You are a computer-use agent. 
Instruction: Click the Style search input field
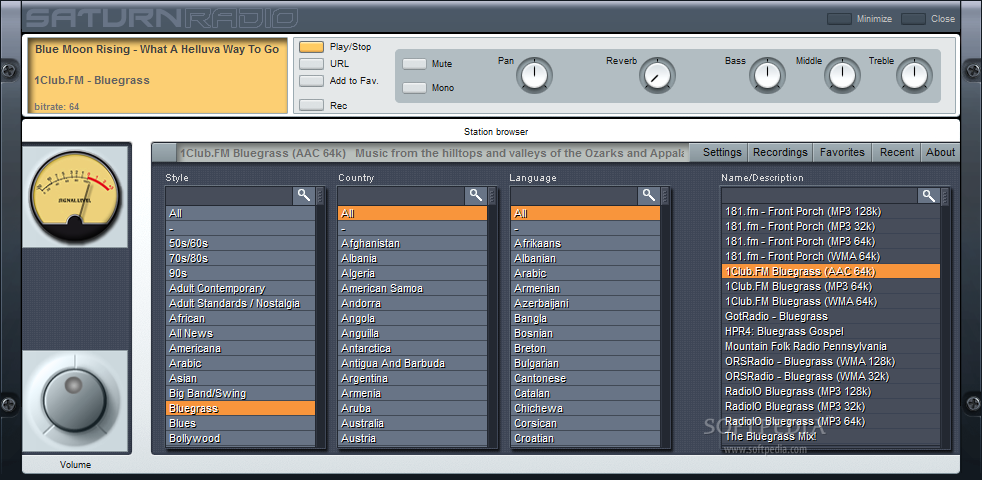229,196
